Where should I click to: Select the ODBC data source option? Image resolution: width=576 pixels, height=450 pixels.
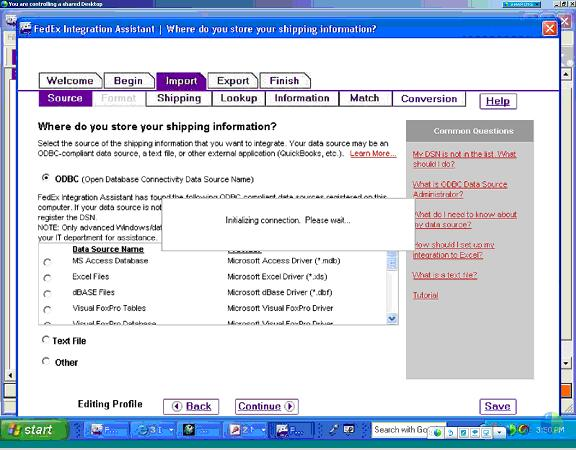[46, 178]
